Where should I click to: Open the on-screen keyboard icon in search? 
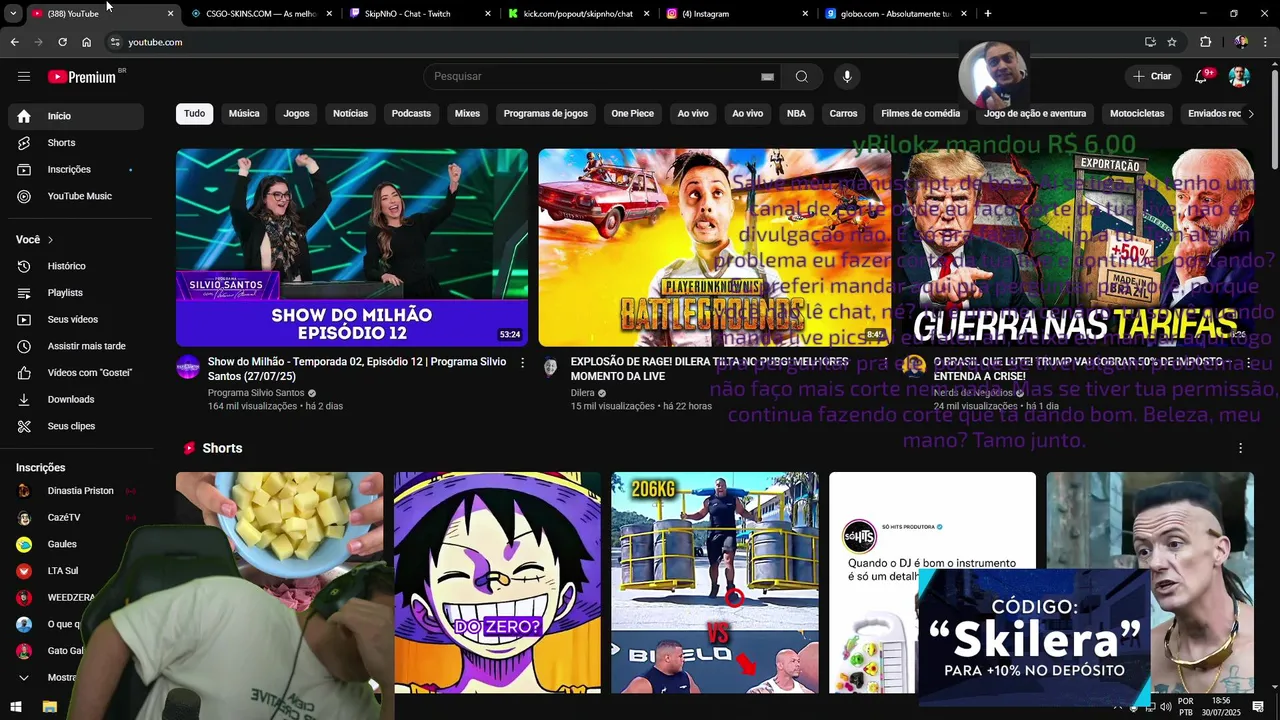(767, 77)
